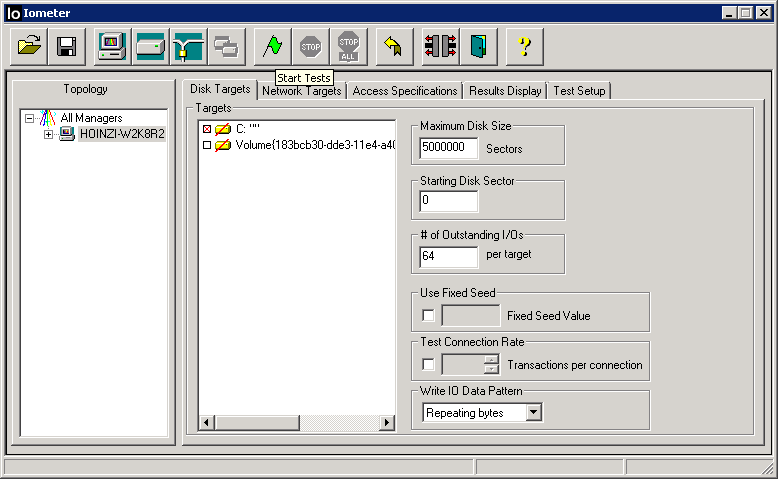Click the Outstanding I/Os per target field
This screenshot has height=479, width=778.
pos(449,256)
